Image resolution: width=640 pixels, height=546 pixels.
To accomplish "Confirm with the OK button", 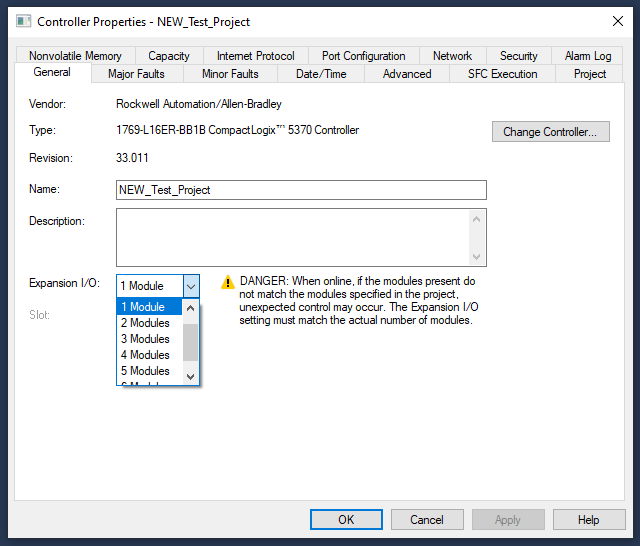I will (x=346, y=519).
